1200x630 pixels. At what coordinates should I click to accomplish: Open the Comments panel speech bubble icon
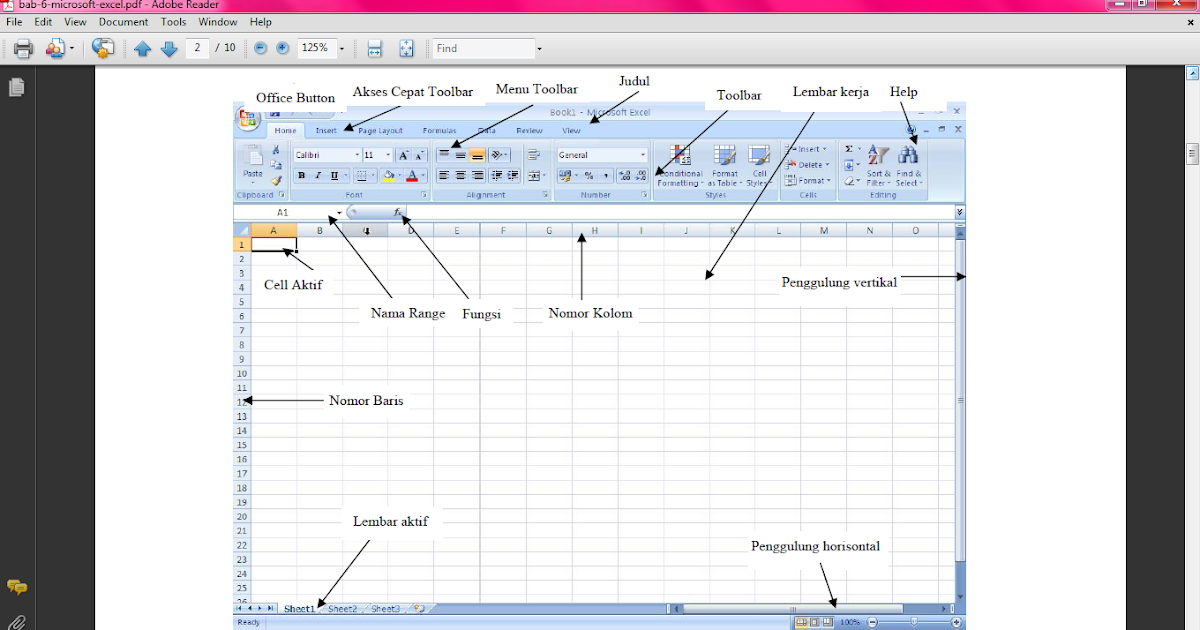click(x=16, y=587)
